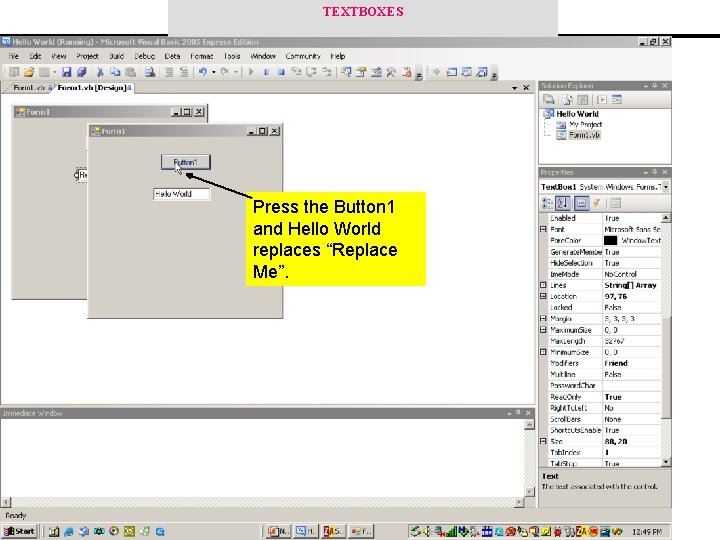Click Properties icon in Solution Explorer toolbar
This screenshot has width=720, height=540.
click(549, 99)
